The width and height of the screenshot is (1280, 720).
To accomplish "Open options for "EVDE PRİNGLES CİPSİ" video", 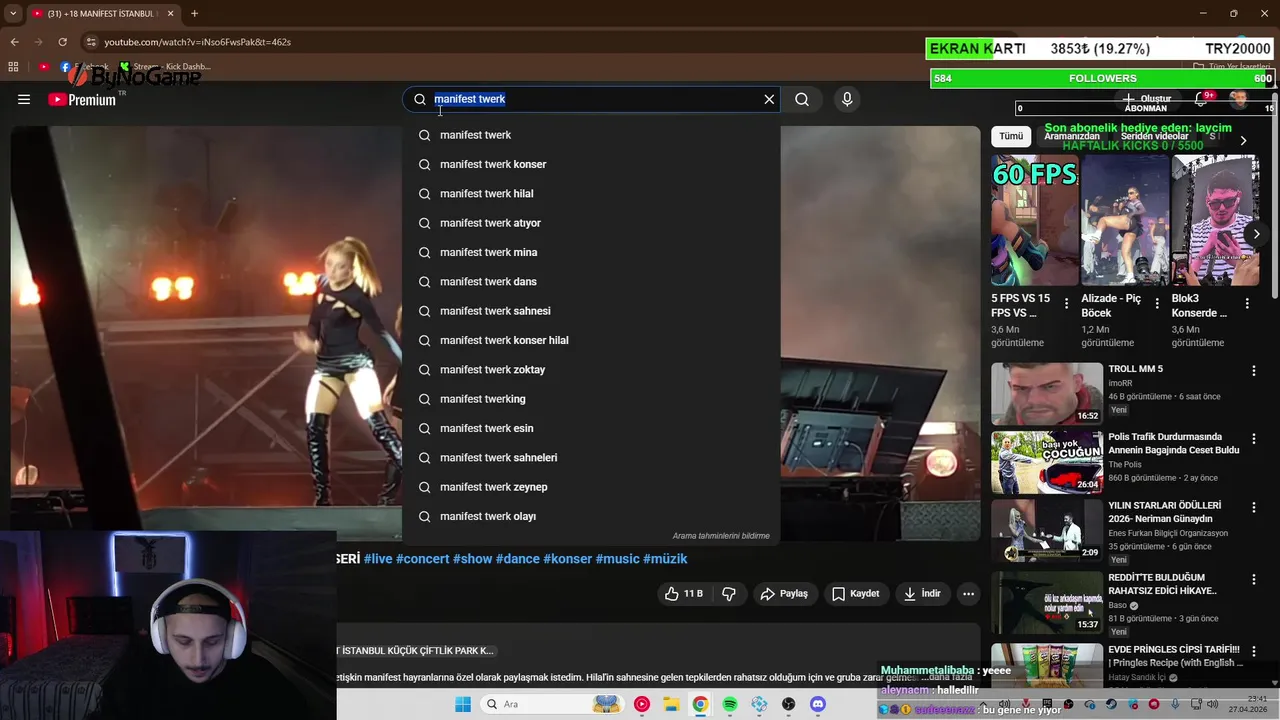I will pos(1253,651).
